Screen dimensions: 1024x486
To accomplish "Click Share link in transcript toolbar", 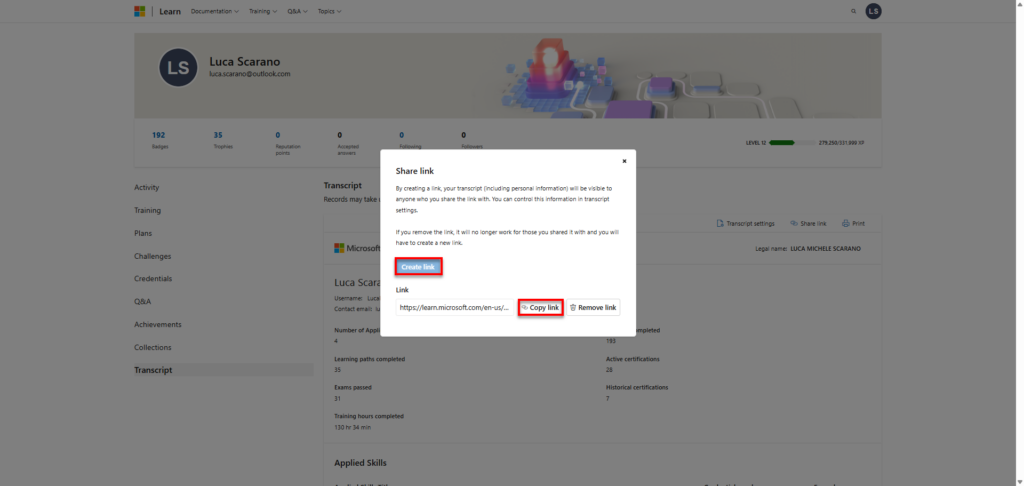I will (x=808, y=223).
